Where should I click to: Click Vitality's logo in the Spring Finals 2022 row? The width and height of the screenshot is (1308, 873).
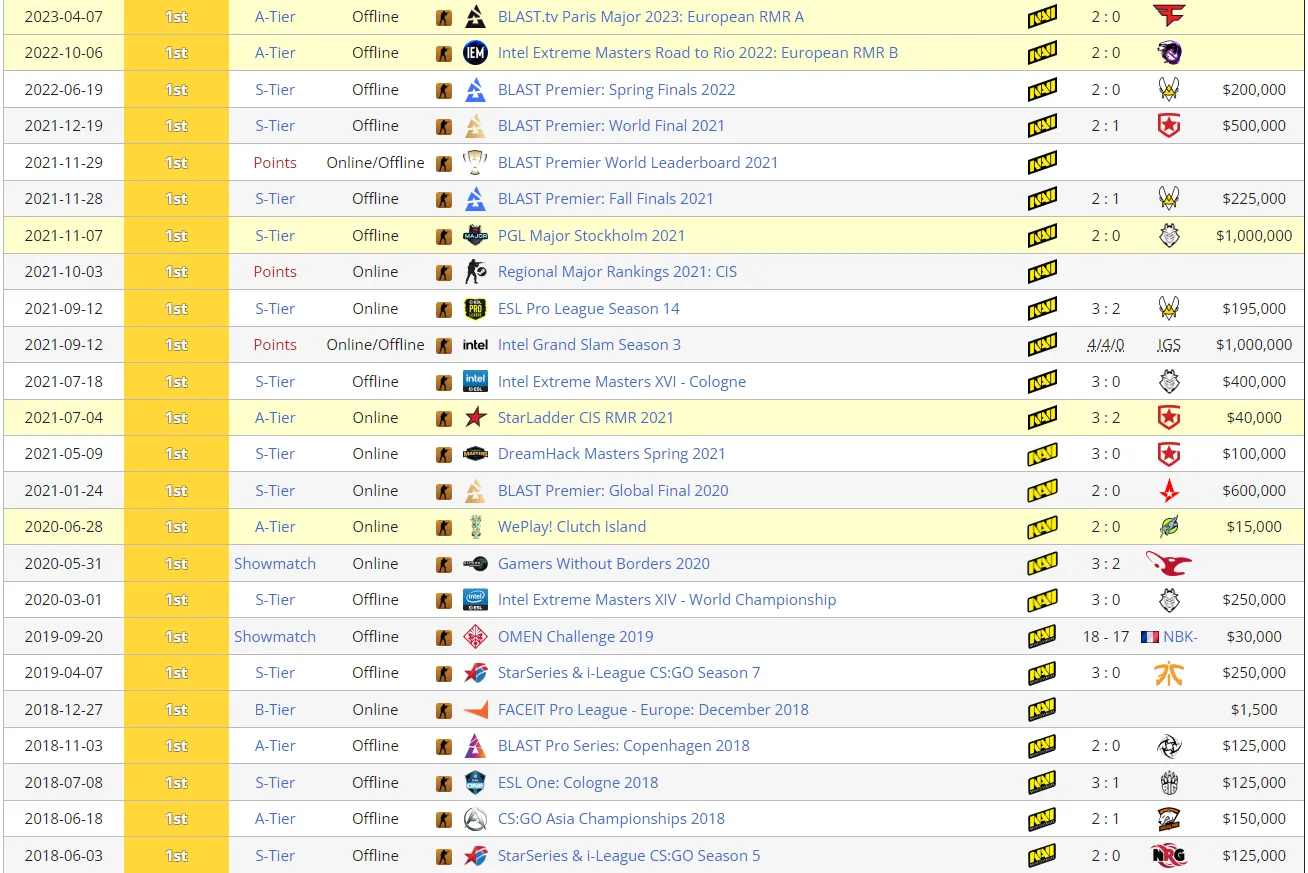point(1168,89)
